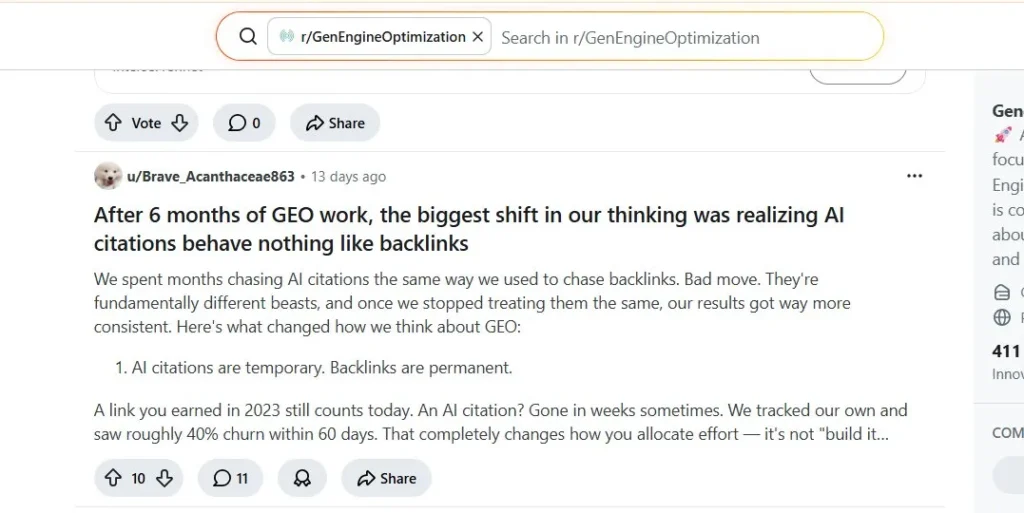Open the Brave_Acanthaceae863 avatar image

click(x=108, y=176)
